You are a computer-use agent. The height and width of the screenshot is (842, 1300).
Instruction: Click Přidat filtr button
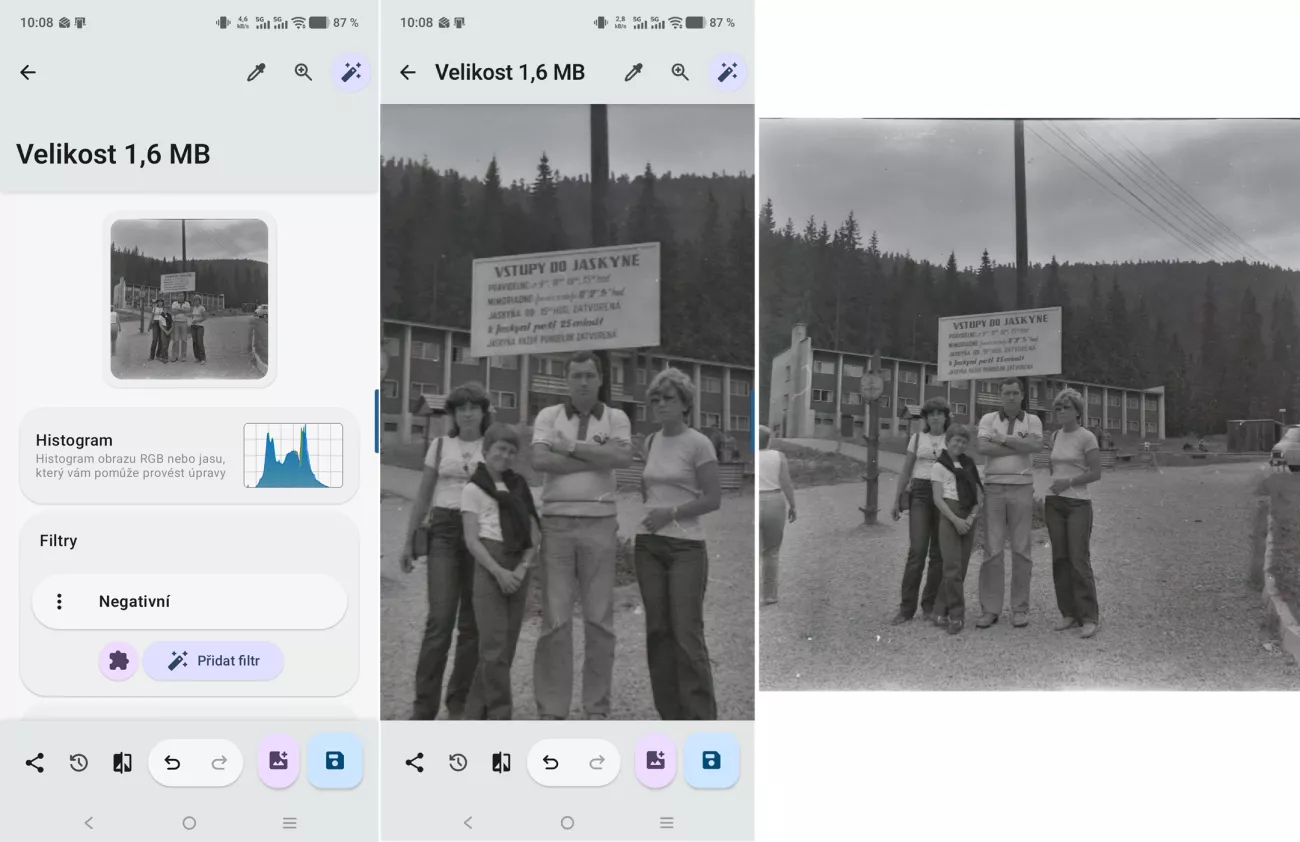[x=213, y=661]
